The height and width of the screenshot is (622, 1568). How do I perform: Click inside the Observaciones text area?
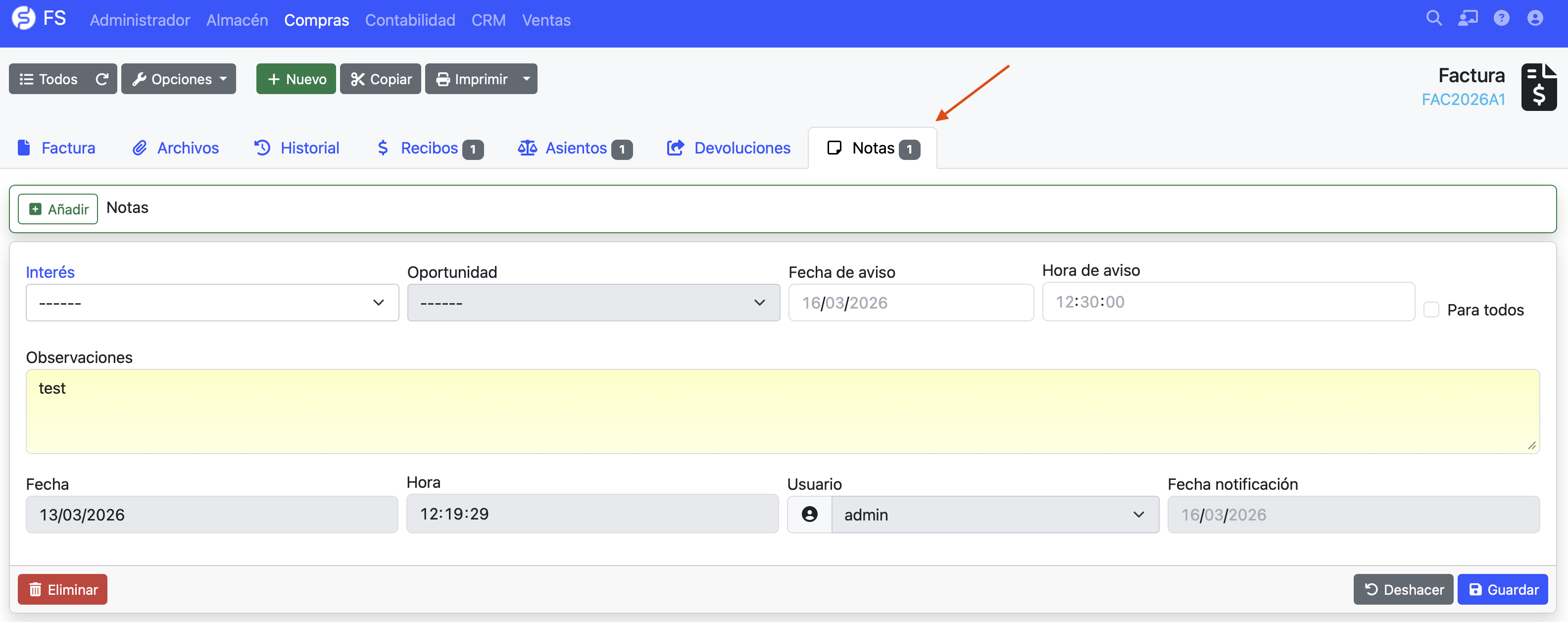point(782,411)
